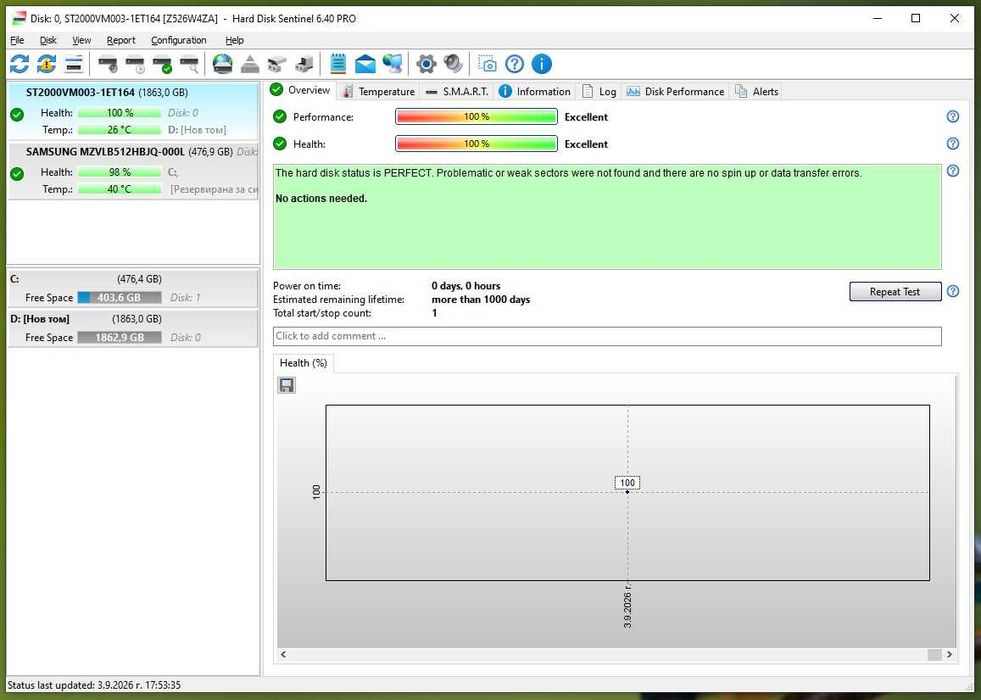Click help icon next to Performance row

953,116
